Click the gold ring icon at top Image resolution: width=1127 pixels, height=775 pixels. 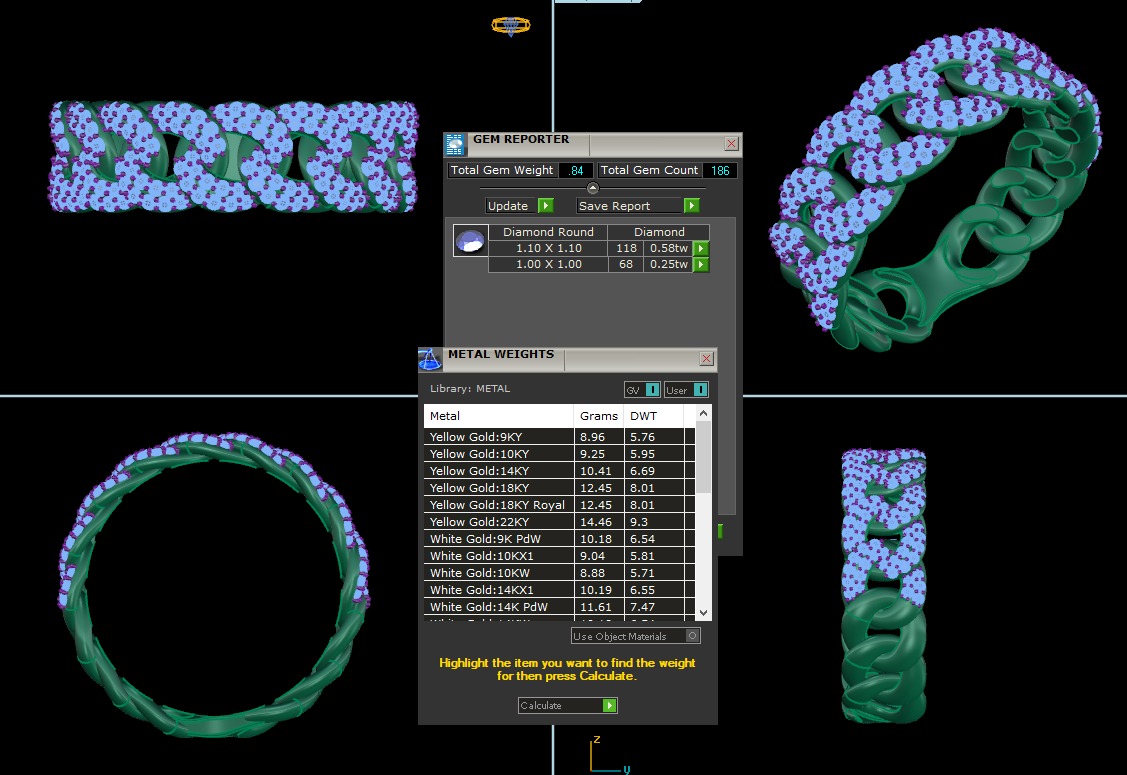pyautogui.click(x=511, y=26)
